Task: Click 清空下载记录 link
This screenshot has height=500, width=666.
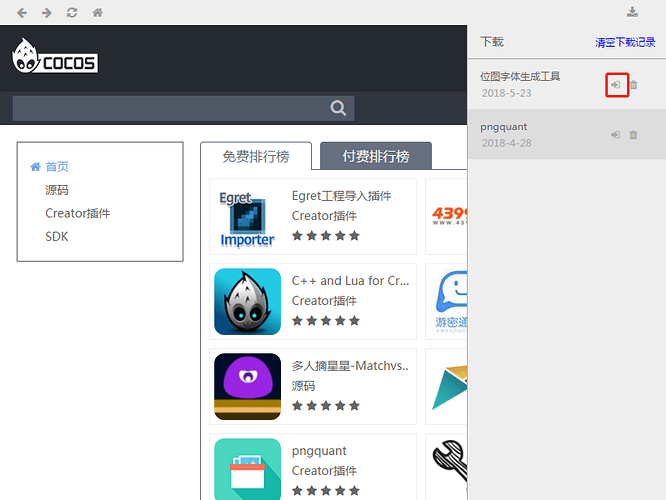Action: pos(625,42)
